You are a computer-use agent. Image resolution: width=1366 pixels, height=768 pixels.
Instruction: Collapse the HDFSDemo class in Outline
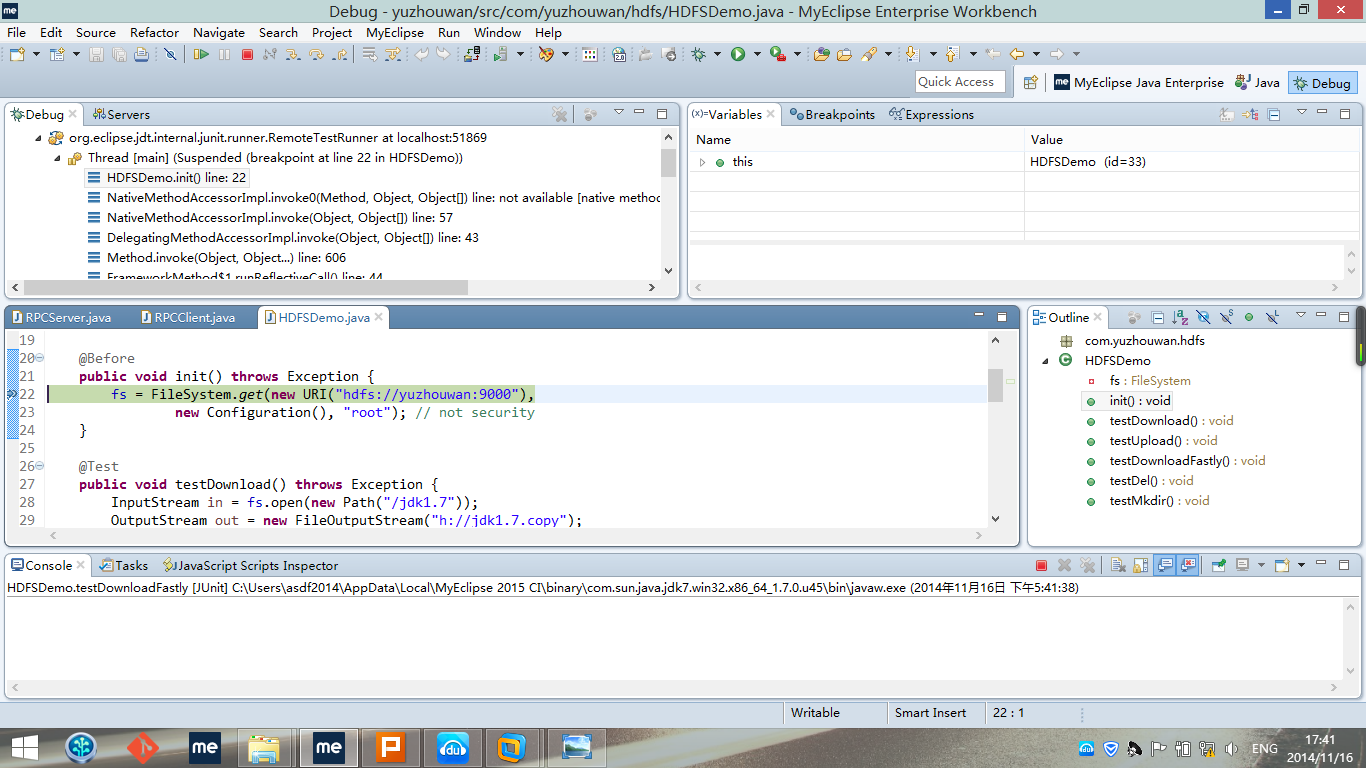pyautogui.click(x=1046, y=361)
